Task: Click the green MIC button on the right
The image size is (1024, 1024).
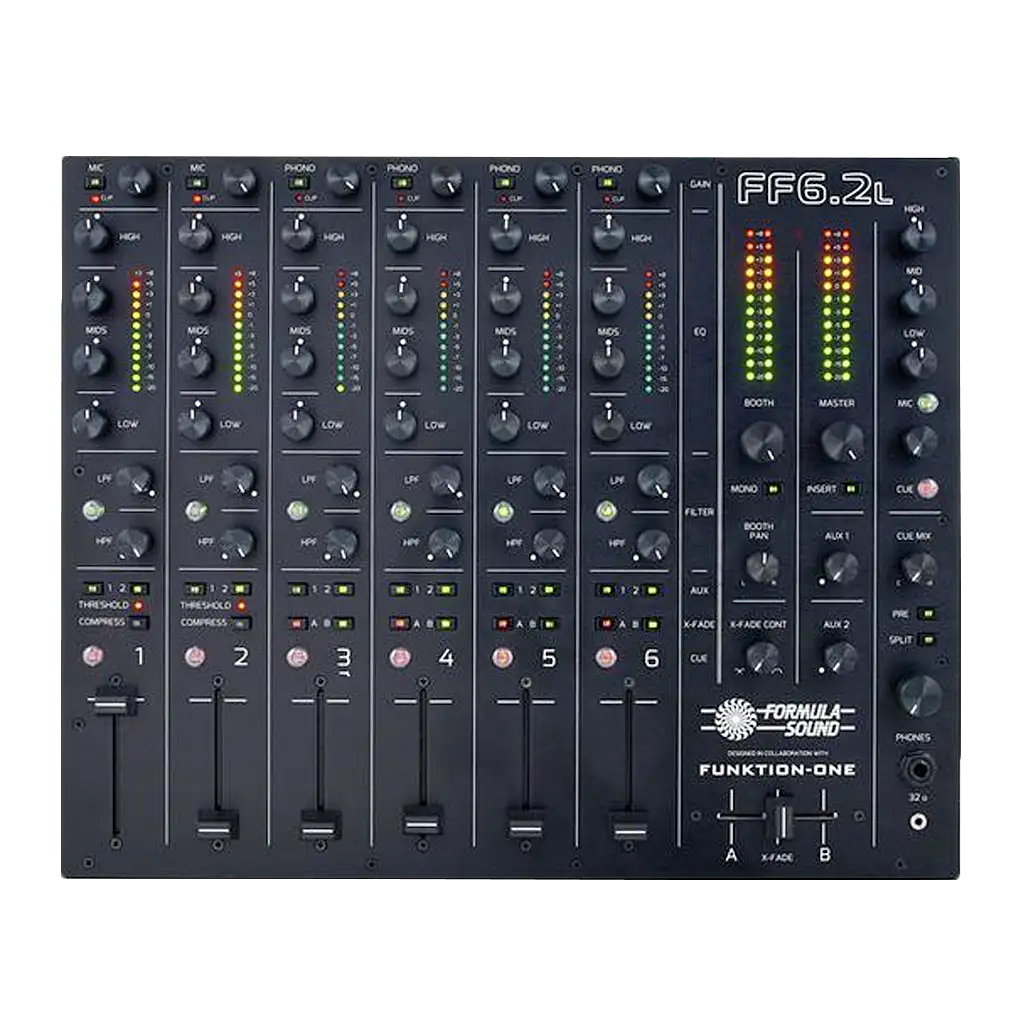Action: point(929,404)
